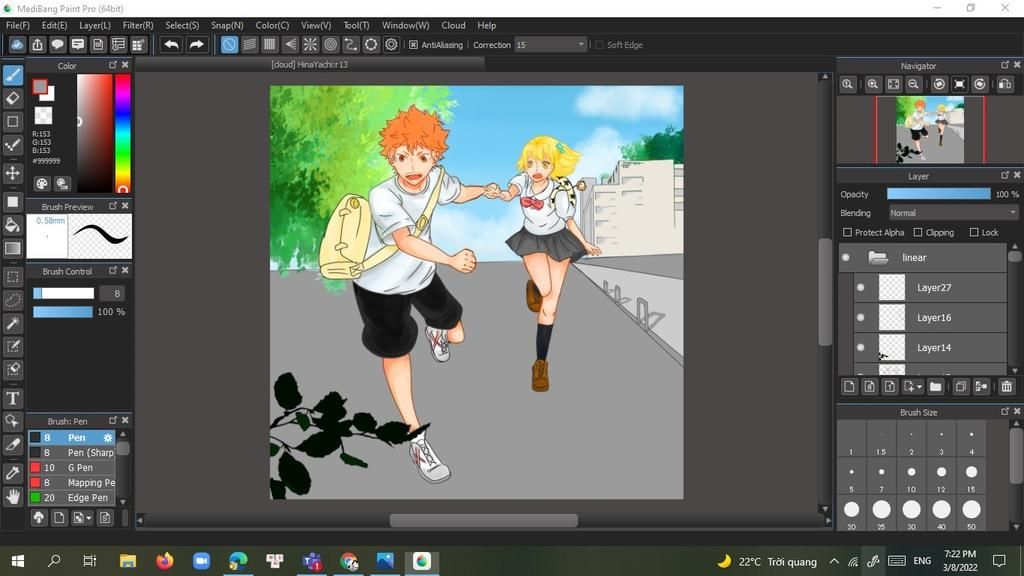The width and height of the screenshot is (1024, 576).
Task: Hide Layer27 visibility
Action: [x=861, y=287]
